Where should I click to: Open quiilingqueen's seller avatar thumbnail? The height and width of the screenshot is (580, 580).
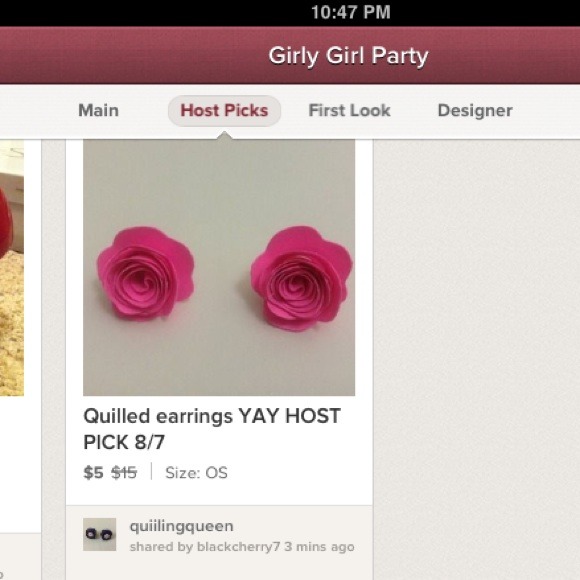(x=100, y=534)
